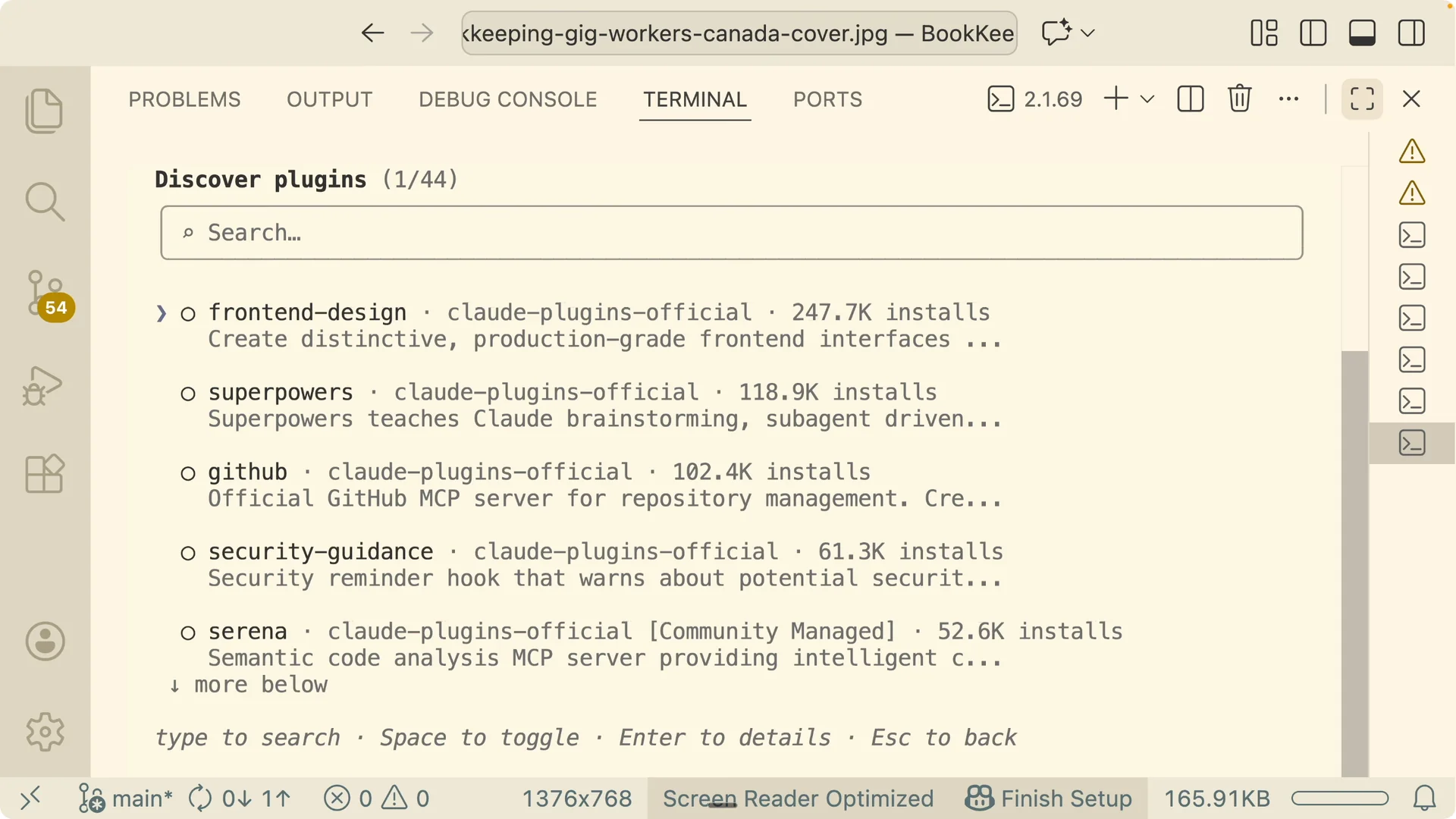Open the terminal more actions menu
Image resolution: width=1456 pixels, height=819 pixels.
point(1288,99)
